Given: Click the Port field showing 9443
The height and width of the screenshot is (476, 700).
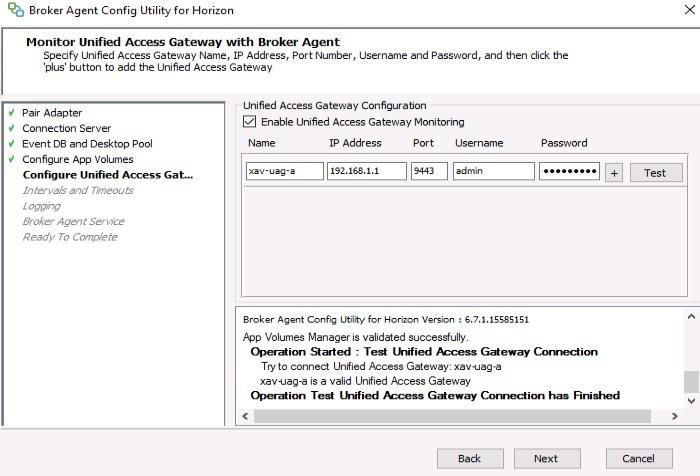Looking at the screenshot, I should click(429, 171).
